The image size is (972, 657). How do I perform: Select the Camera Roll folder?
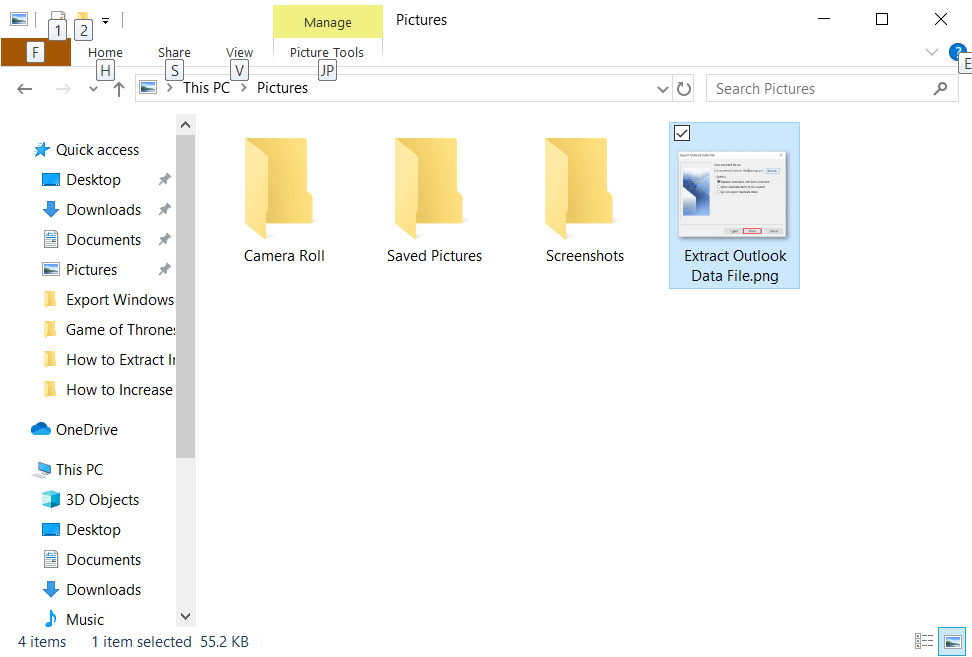click(284, 200)
